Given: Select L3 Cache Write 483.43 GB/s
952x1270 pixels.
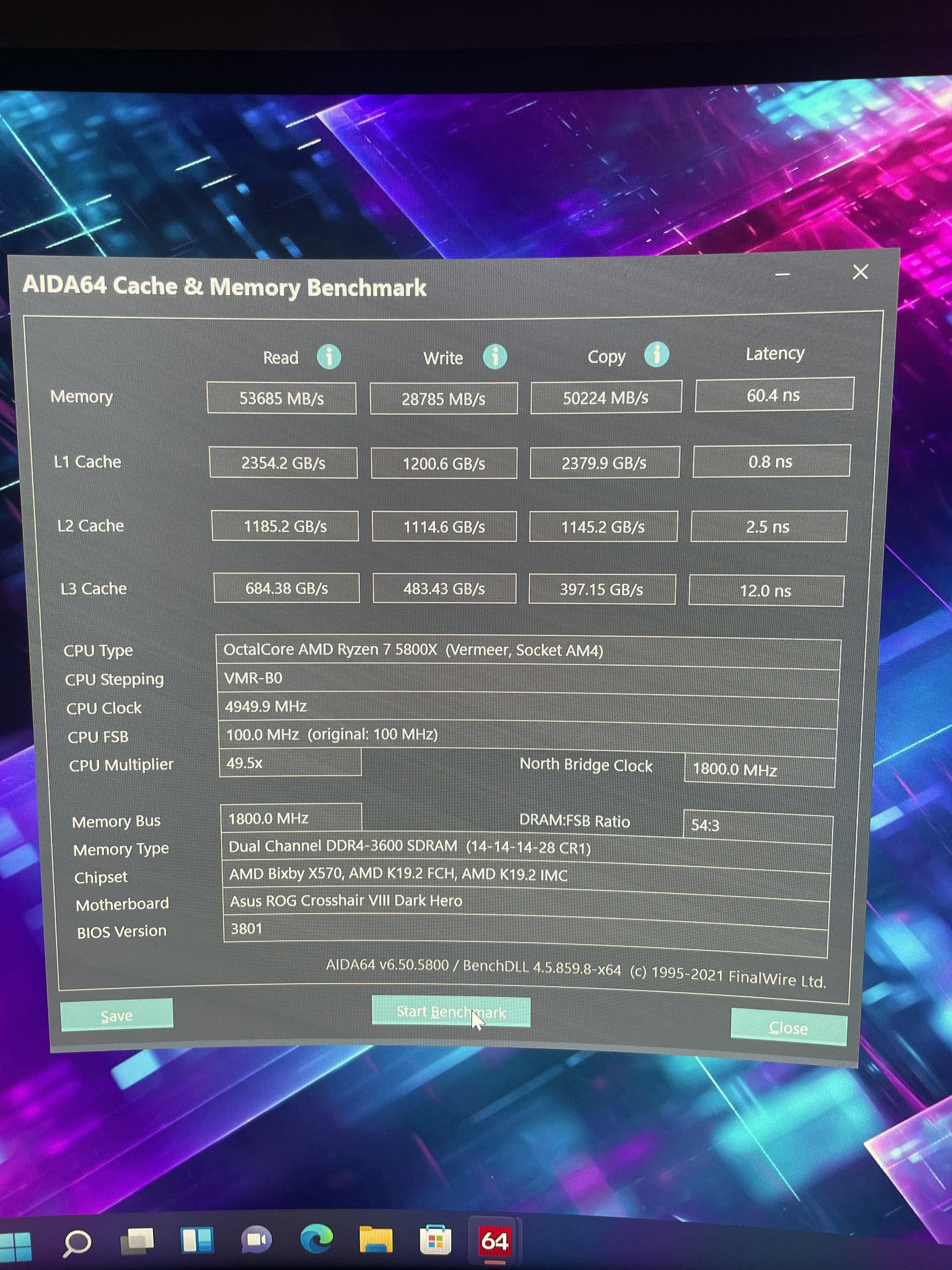Looking at the screenshot, I should point(444,588).
